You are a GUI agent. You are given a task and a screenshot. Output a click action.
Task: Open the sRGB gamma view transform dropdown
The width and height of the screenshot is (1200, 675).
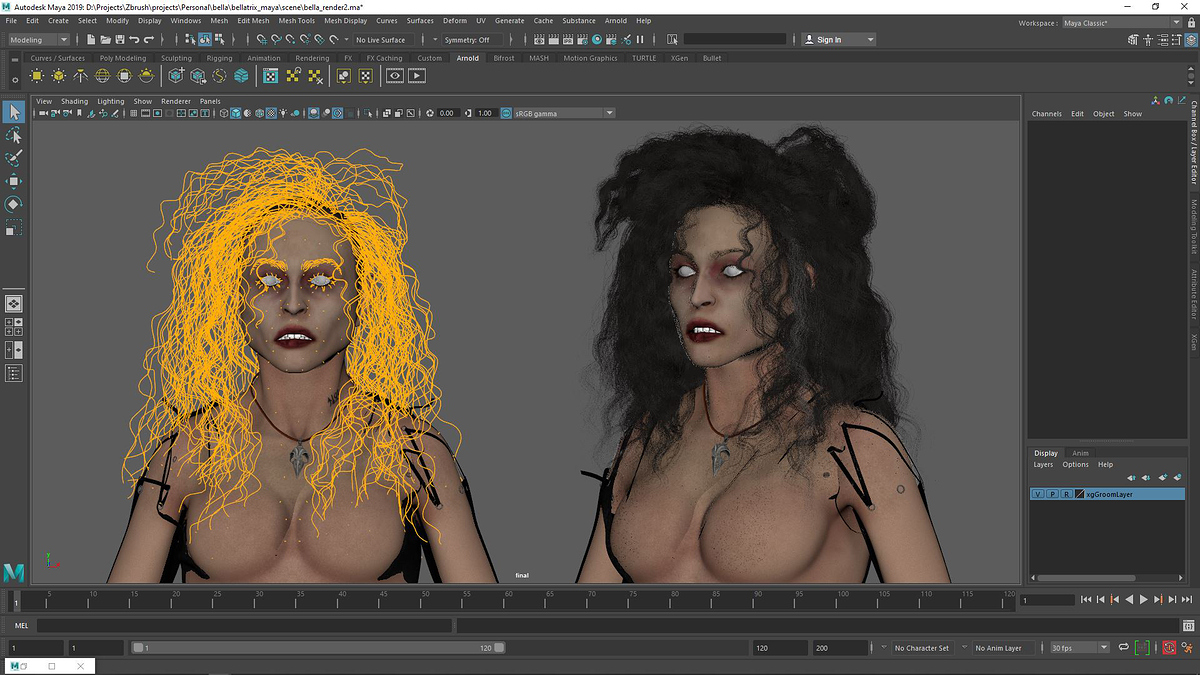click(564, 113)
